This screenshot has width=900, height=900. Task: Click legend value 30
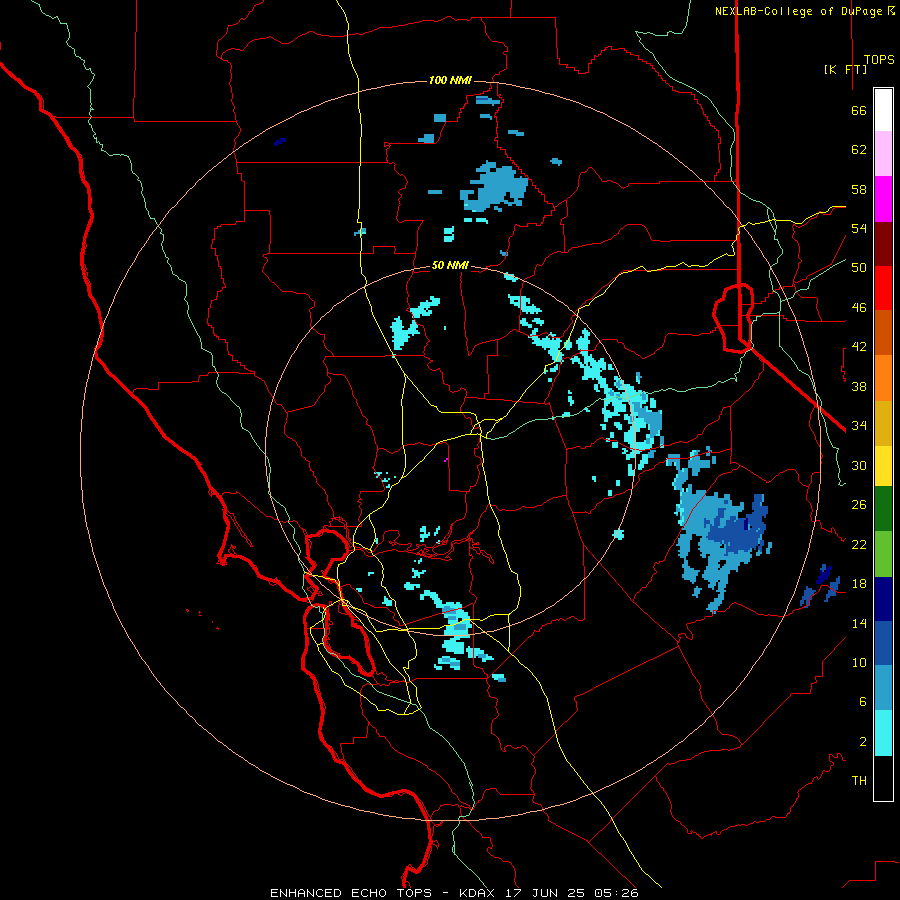[859, 465]
